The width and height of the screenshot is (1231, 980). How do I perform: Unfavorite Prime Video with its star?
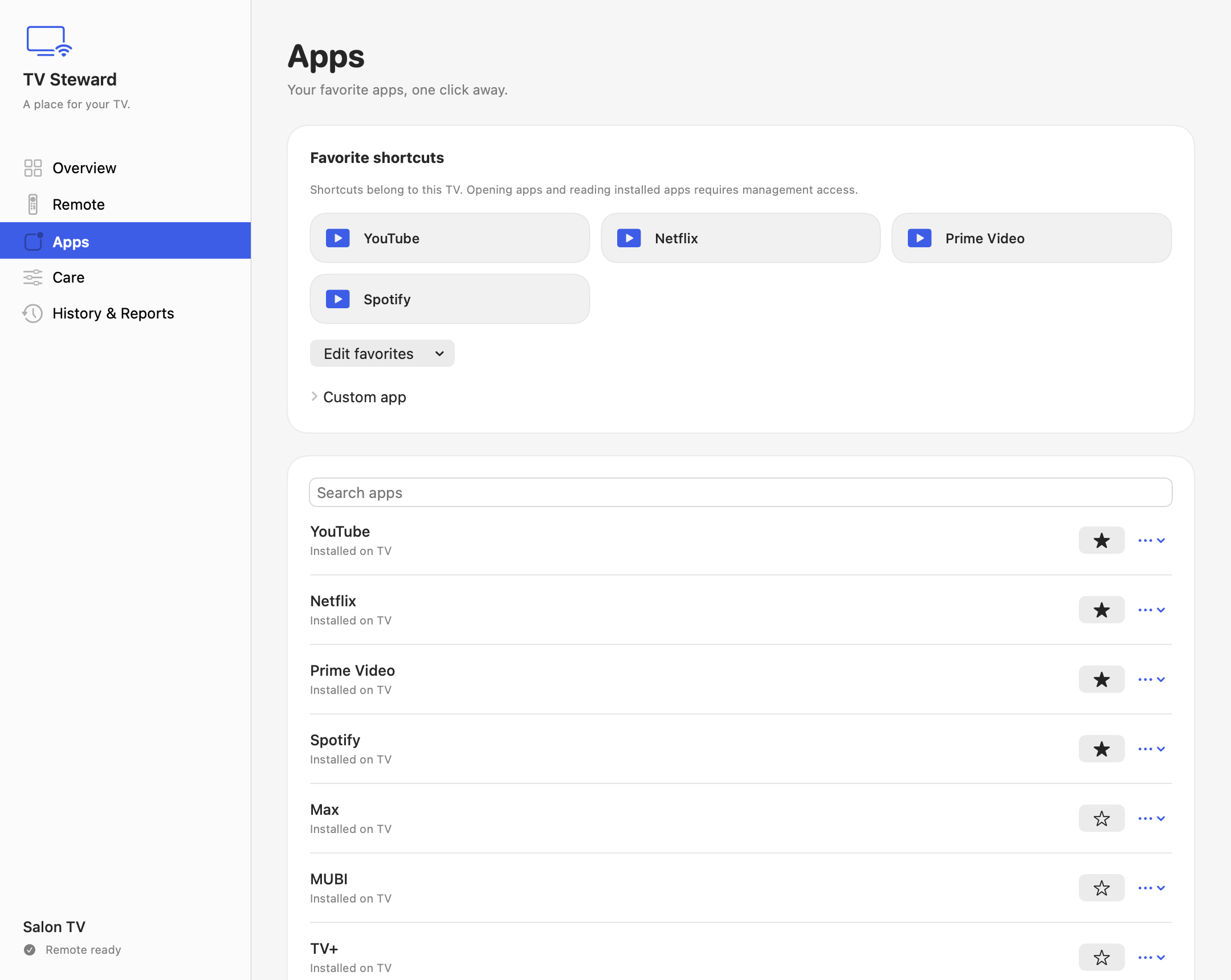point(1102,679)
